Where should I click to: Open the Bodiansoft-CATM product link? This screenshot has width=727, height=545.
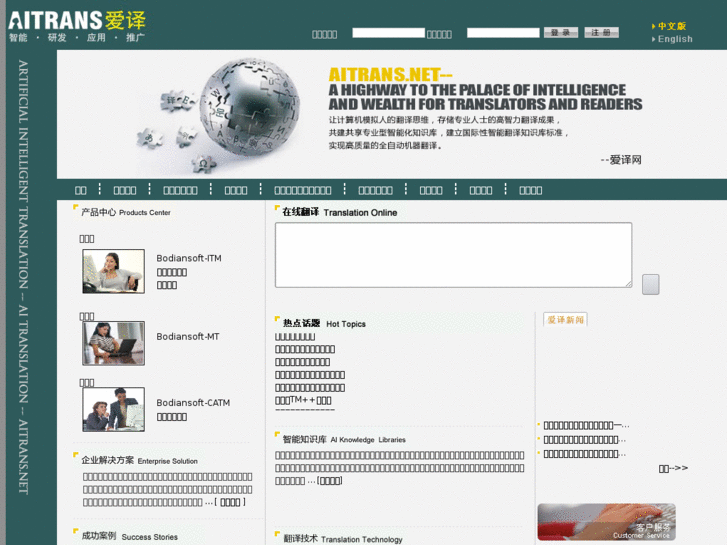coord(193,403)
